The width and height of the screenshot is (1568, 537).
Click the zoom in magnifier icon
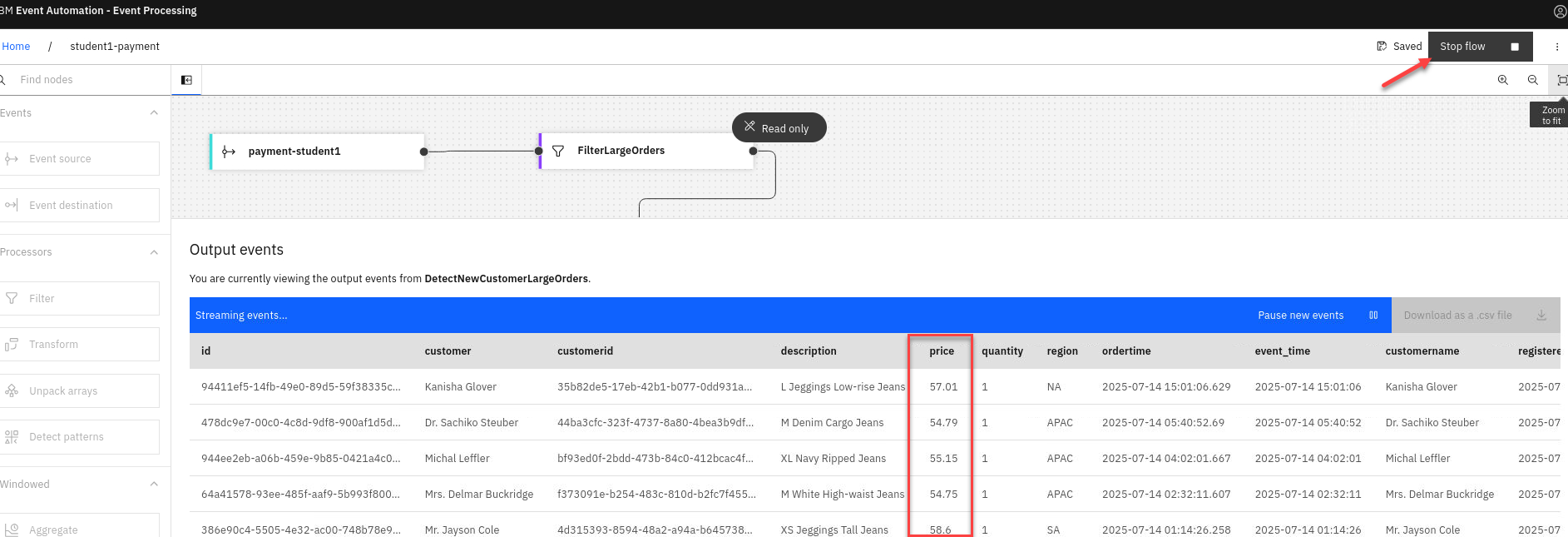(x=1502, y=80)
